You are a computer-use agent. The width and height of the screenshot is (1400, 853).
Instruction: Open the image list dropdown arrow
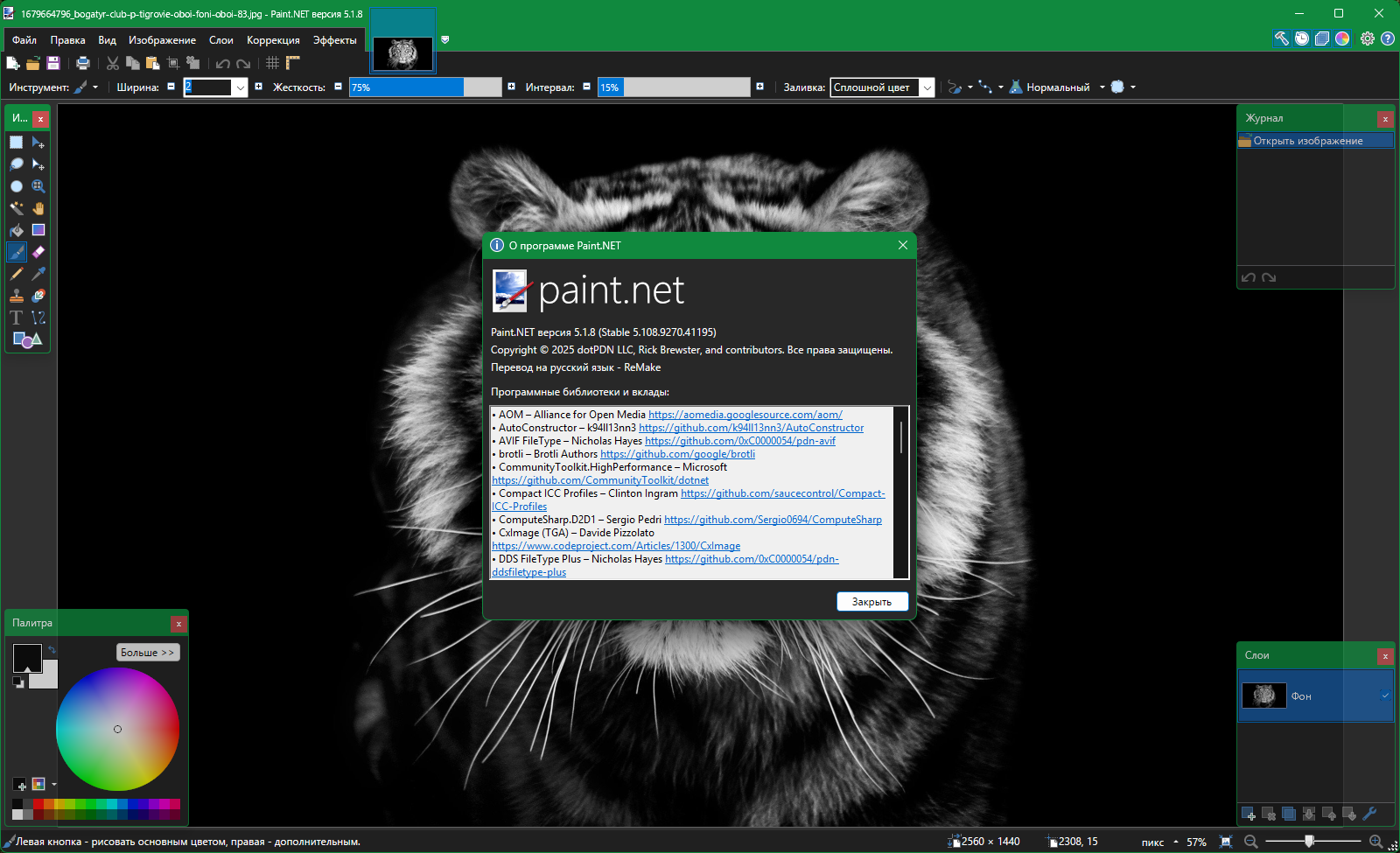pyautogui.click(x=444, y=39)
